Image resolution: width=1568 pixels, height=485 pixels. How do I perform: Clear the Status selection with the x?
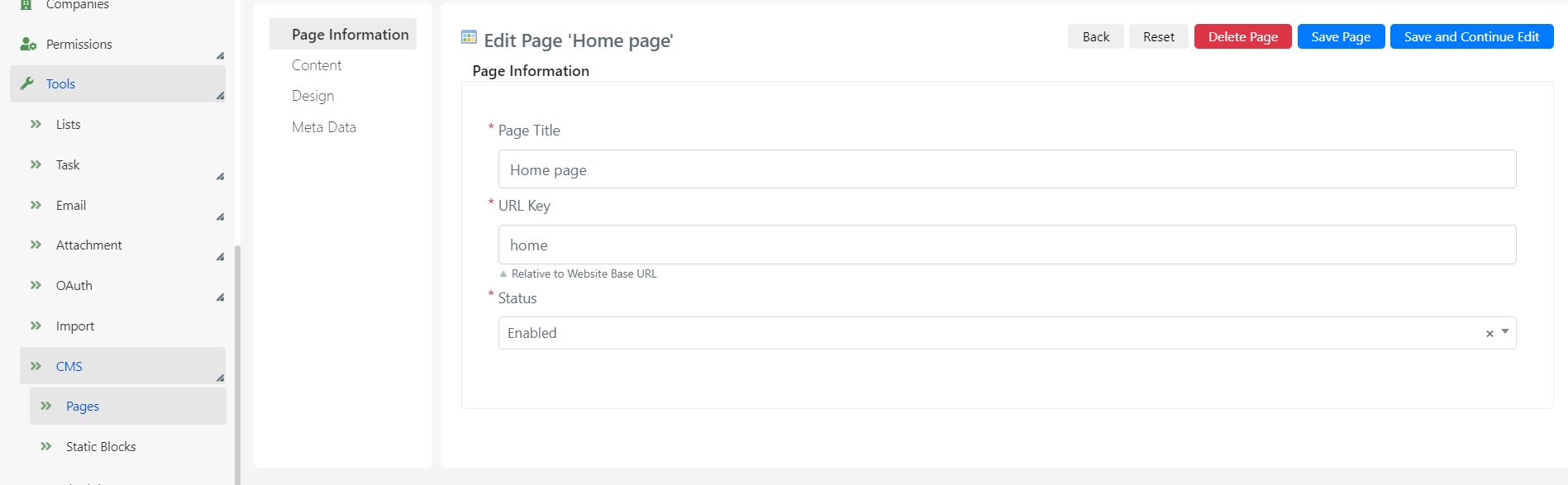click(x=1489, y=334)
